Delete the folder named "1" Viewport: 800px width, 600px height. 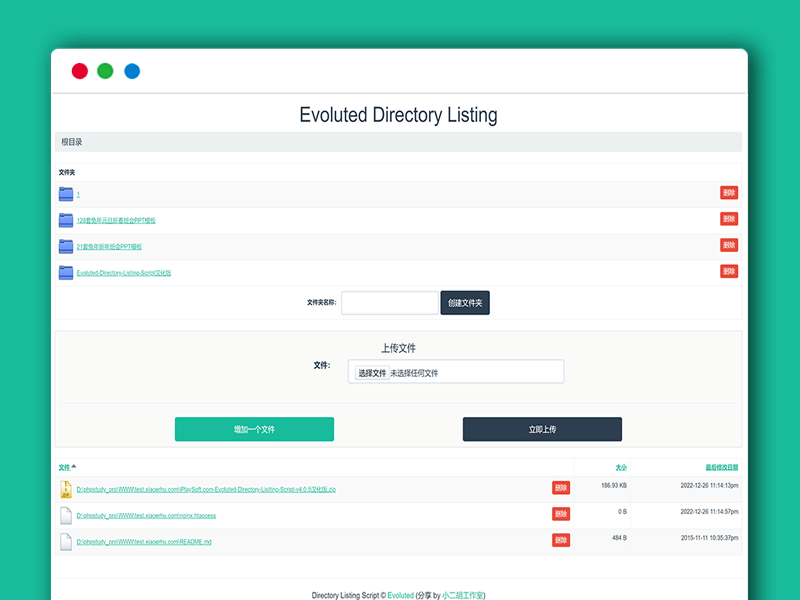[x=729, y=193]
